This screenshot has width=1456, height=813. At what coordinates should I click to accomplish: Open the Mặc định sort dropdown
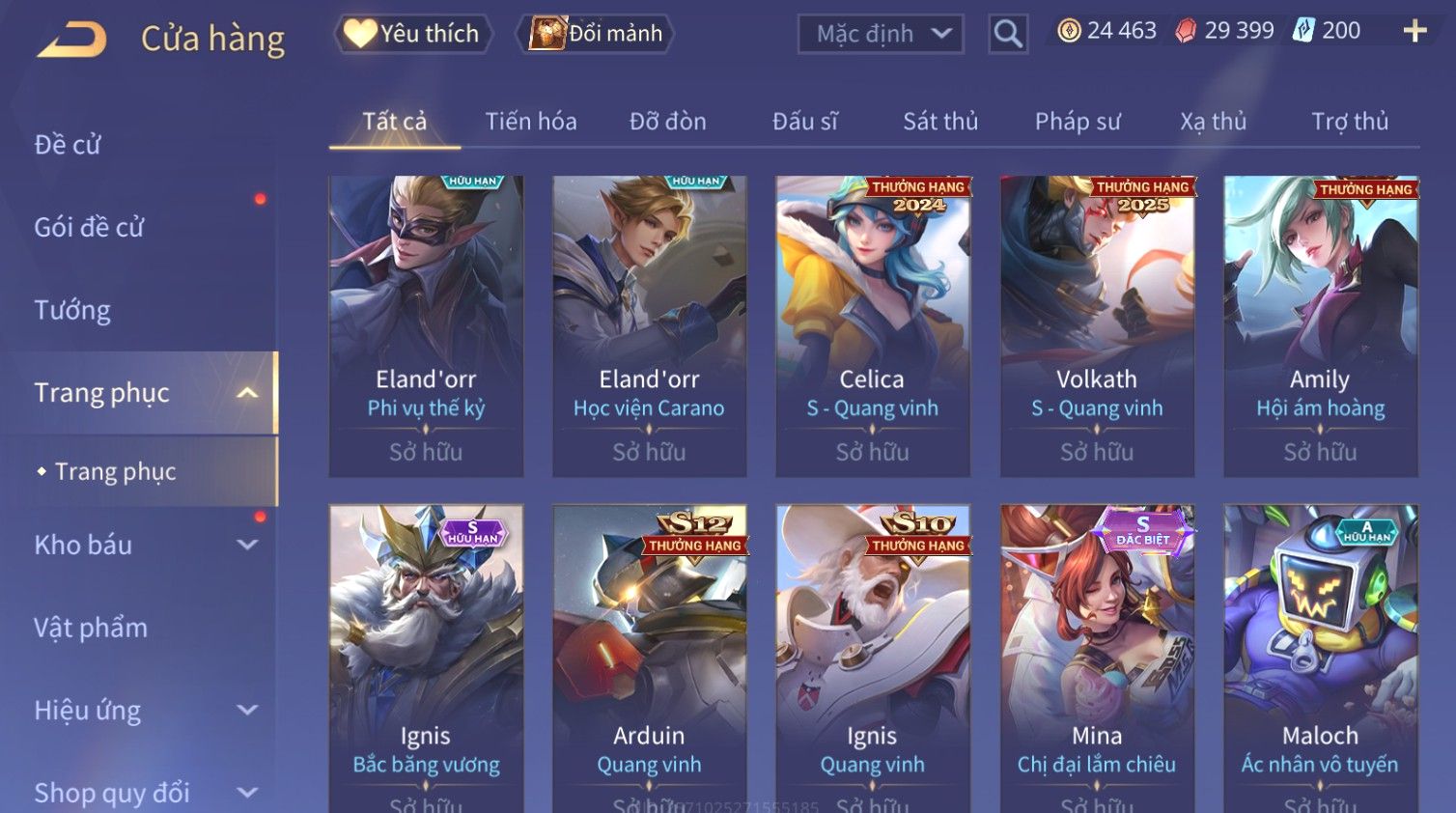point(881,35)
